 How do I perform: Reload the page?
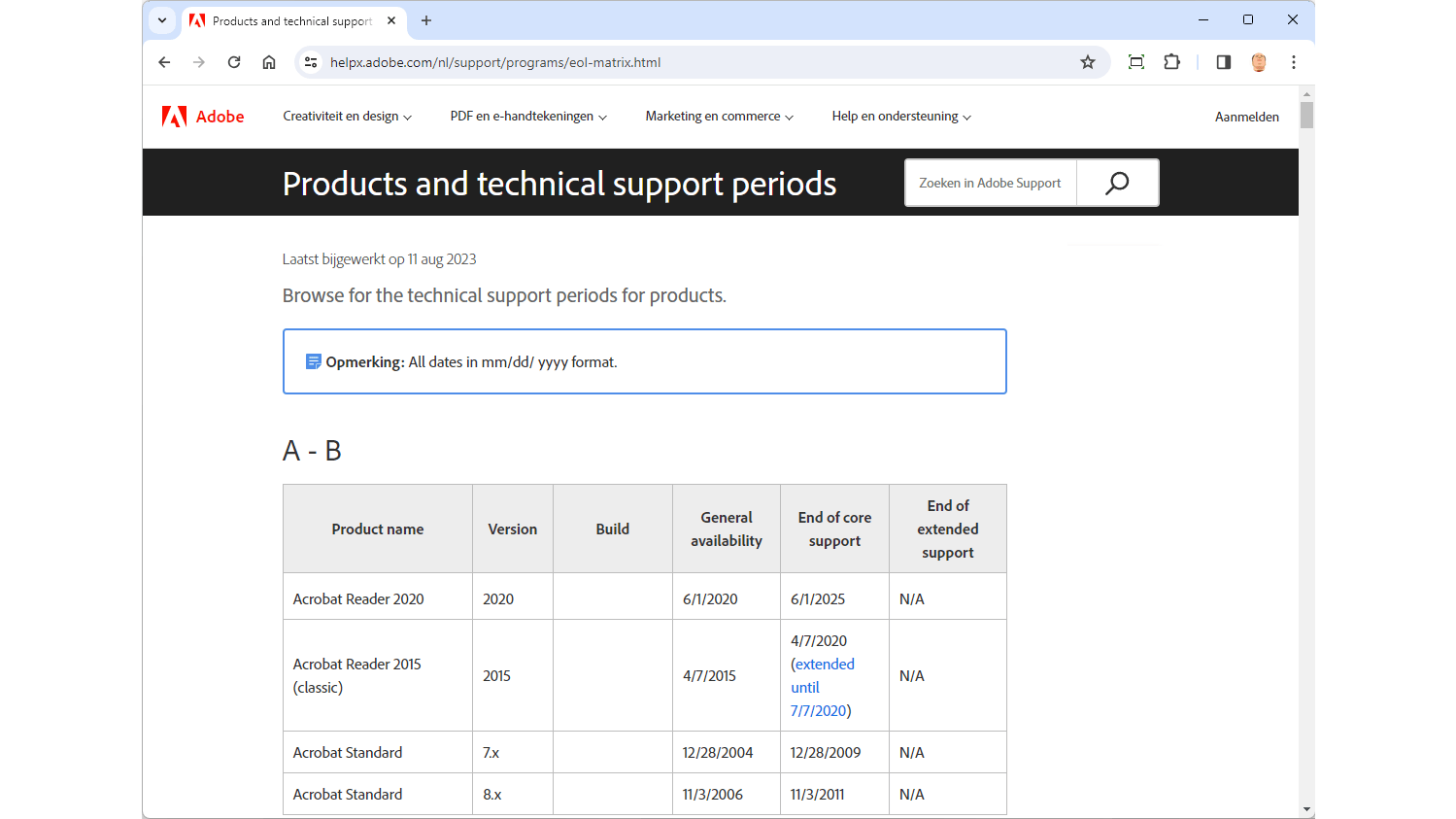coord(234,62)
